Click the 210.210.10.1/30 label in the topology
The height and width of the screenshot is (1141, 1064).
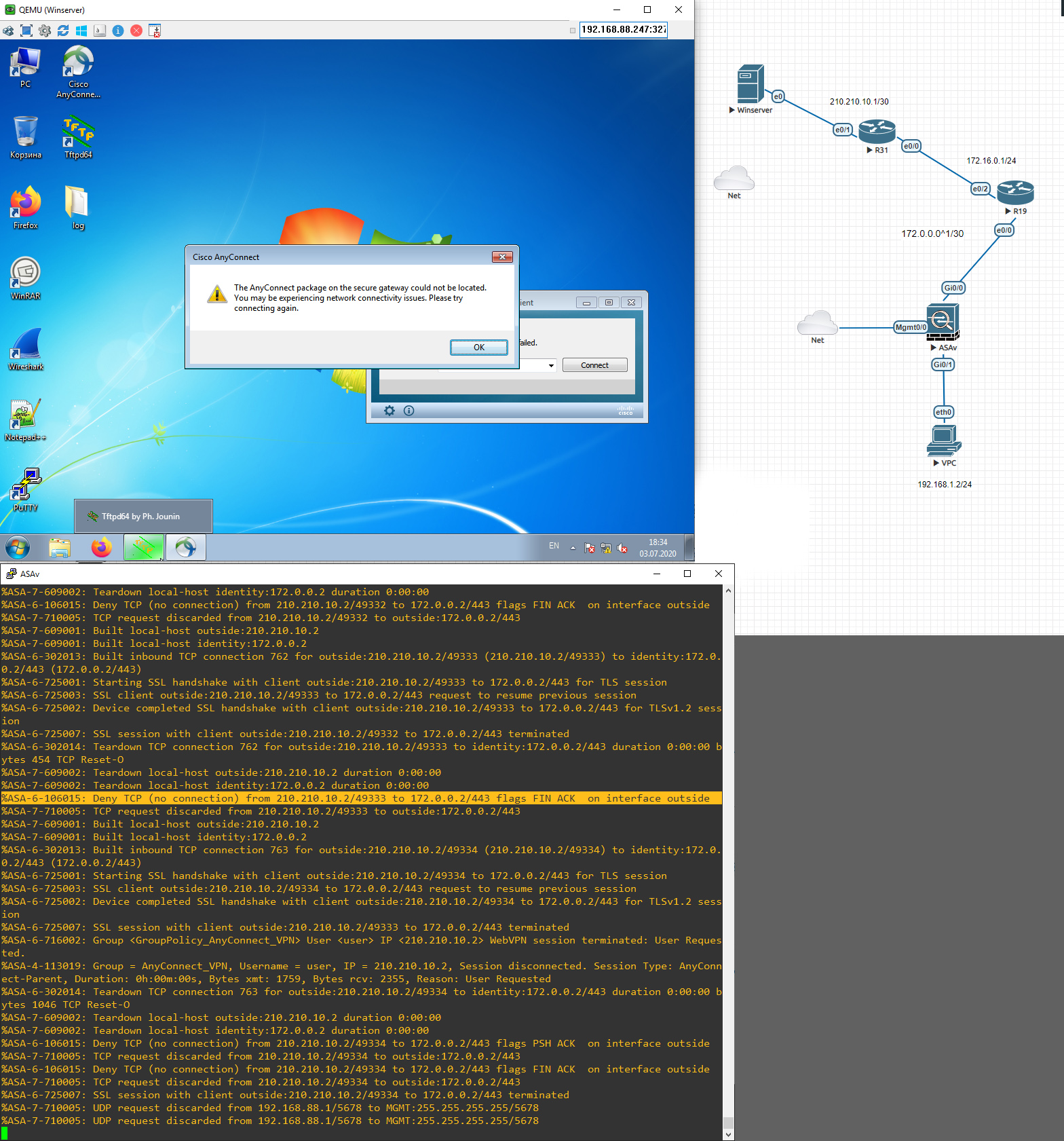coord(859,102)
